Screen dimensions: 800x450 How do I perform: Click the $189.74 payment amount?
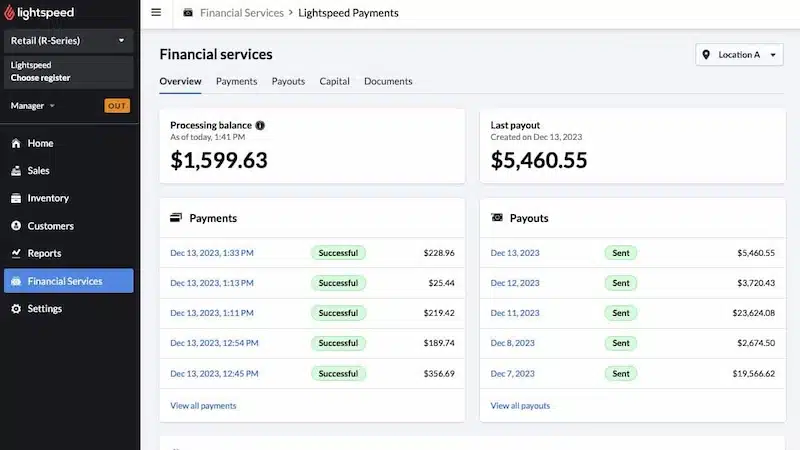439,343
